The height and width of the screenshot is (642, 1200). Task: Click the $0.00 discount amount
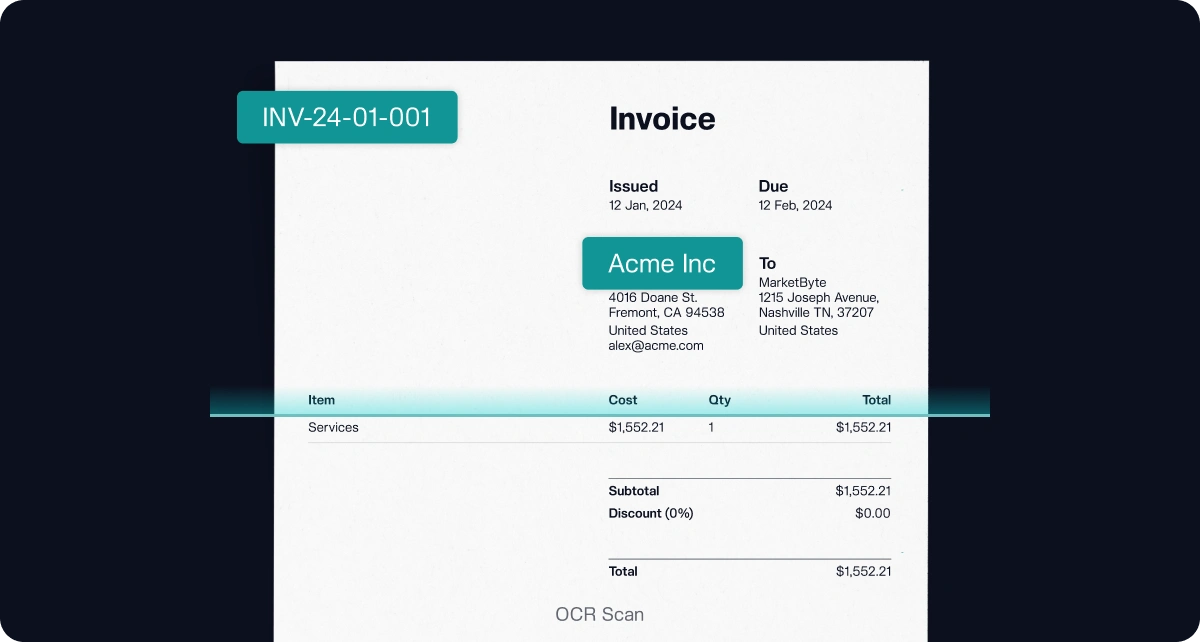point(872,513)
